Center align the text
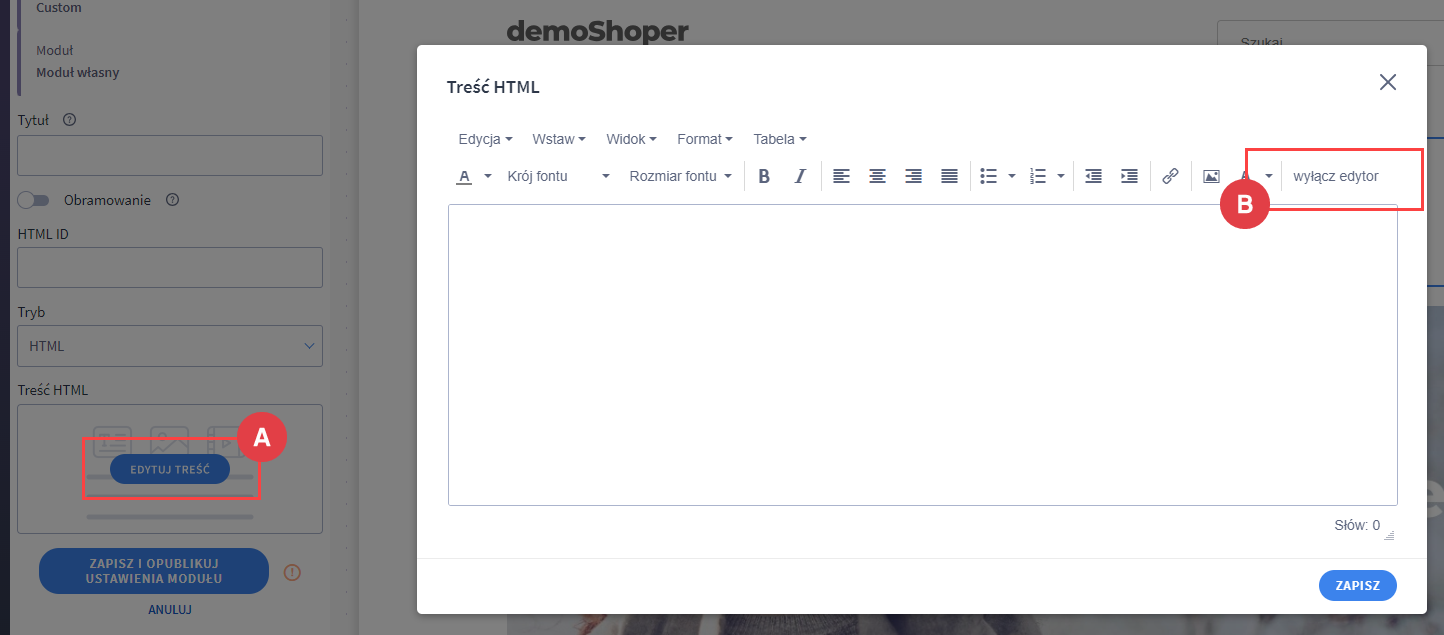Screen dimensions: 1444x635 click(877, 176)
